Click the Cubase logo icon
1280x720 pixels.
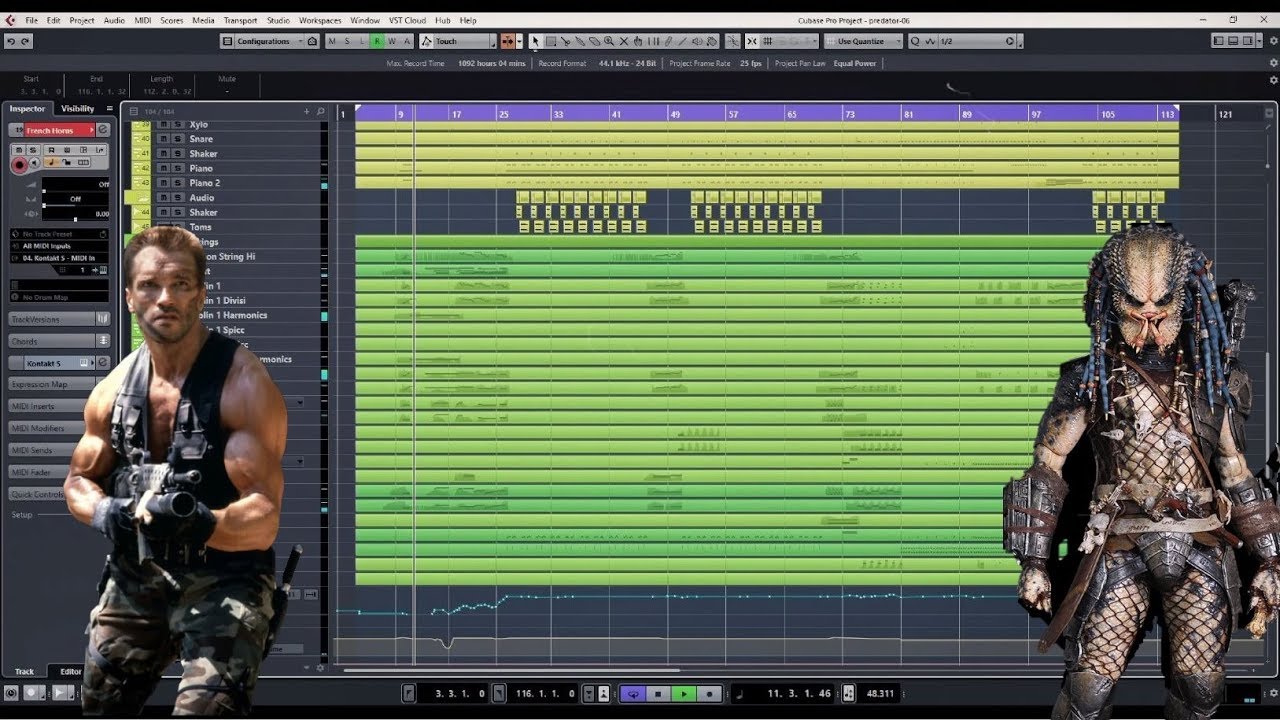pos(9,19)
